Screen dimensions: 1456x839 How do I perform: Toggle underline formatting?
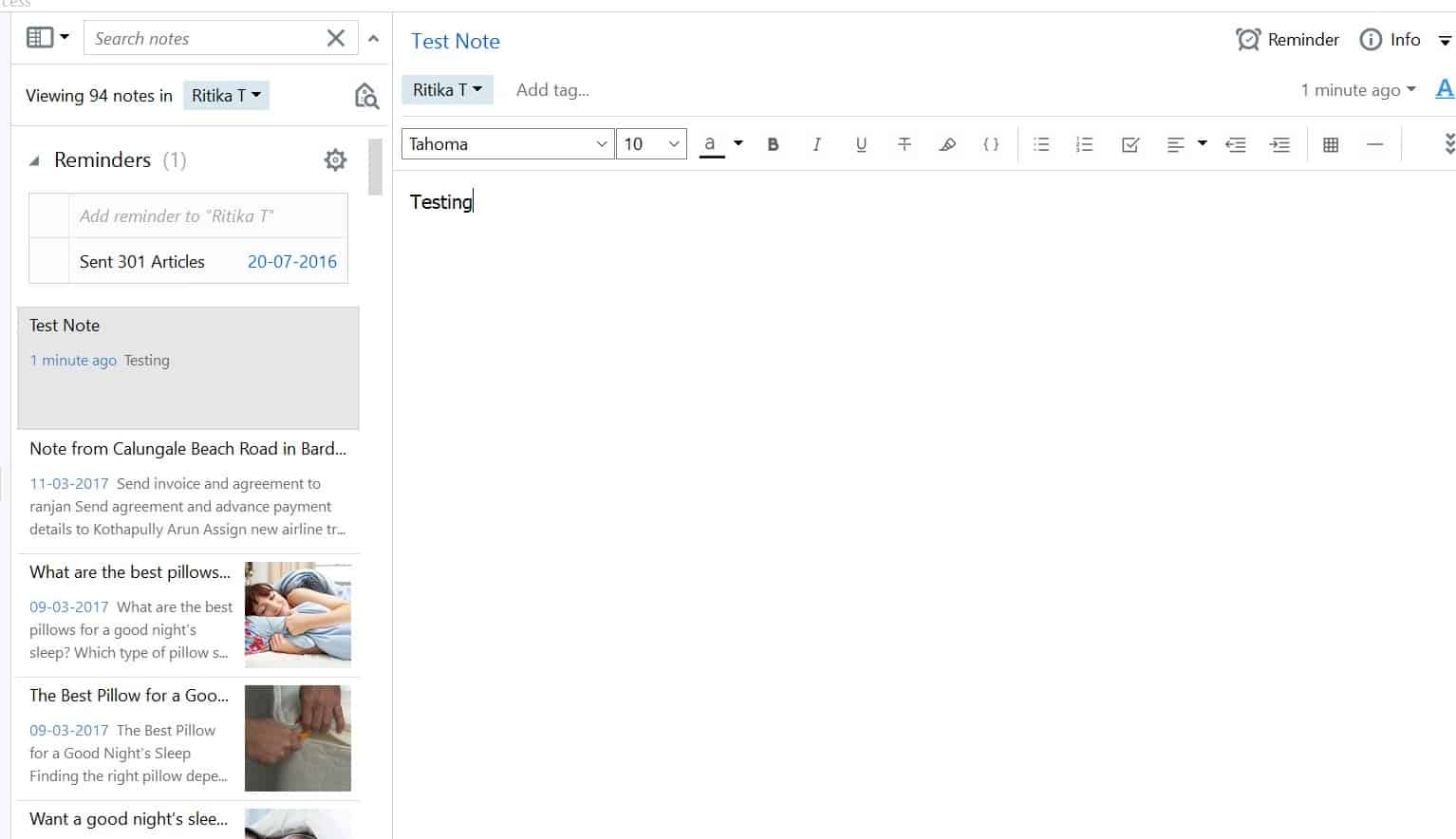click(861, 144)
